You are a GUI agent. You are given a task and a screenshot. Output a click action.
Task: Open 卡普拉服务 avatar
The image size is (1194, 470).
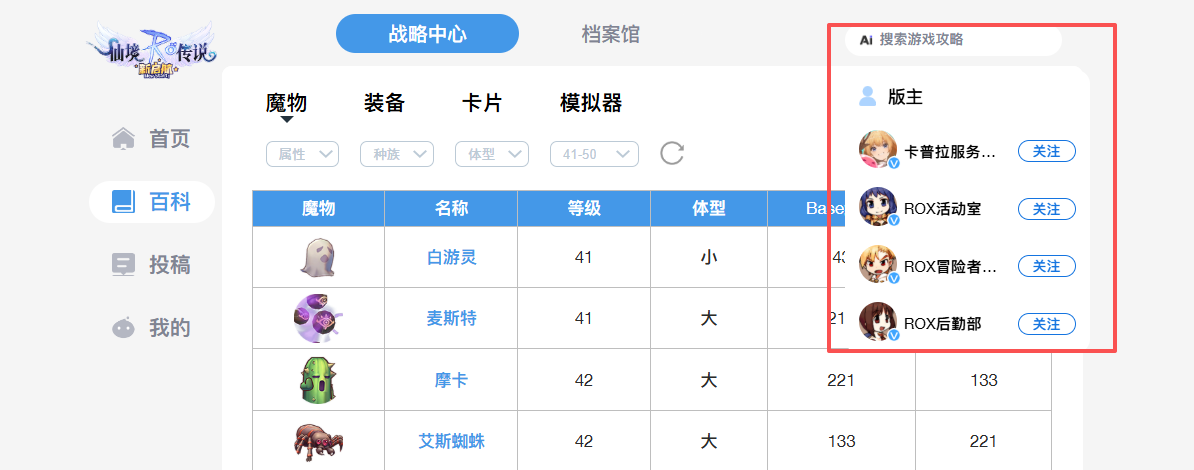pyautogui.click(x=878, y=150)
